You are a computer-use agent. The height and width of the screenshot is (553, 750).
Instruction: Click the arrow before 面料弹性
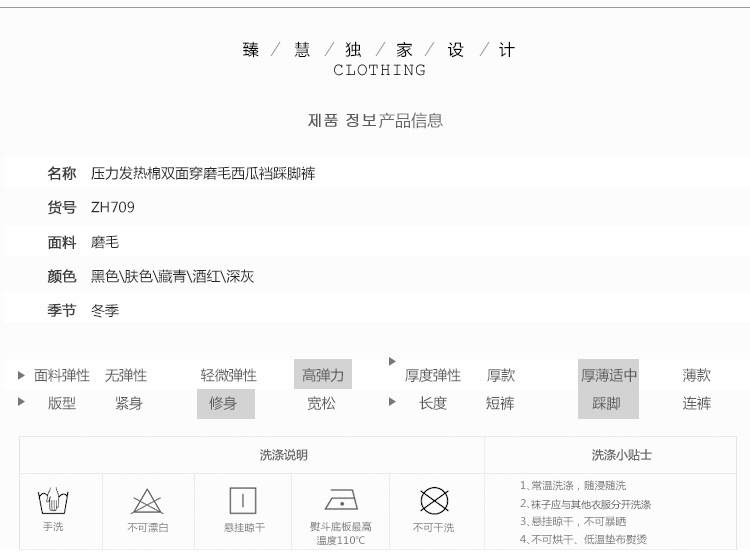pos(21,375)
